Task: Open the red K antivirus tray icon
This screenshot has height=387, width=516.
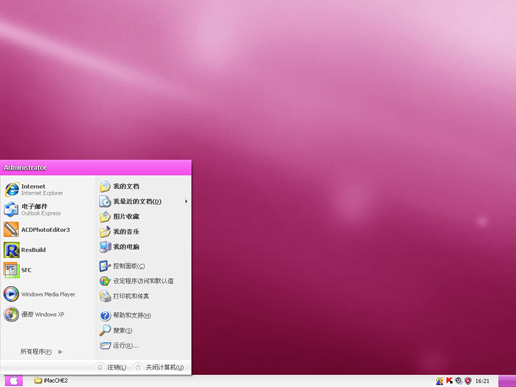Action: pyautogui.click(x=449, y=380)
